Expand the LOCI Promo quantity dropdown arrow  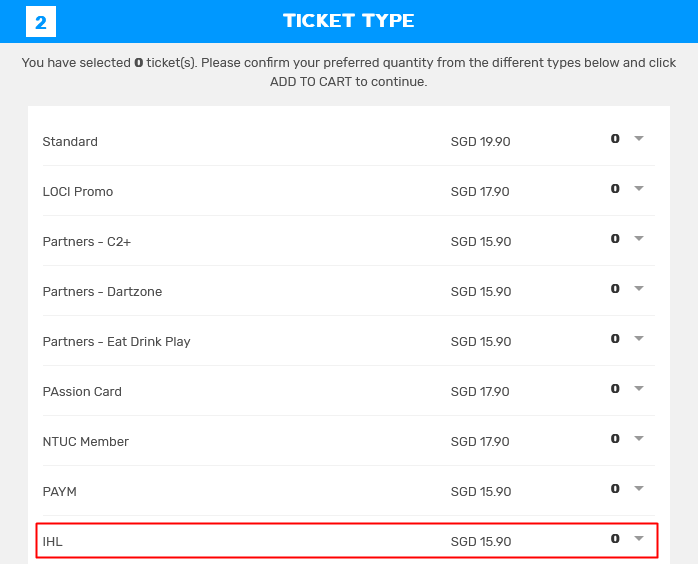point(639,189)
